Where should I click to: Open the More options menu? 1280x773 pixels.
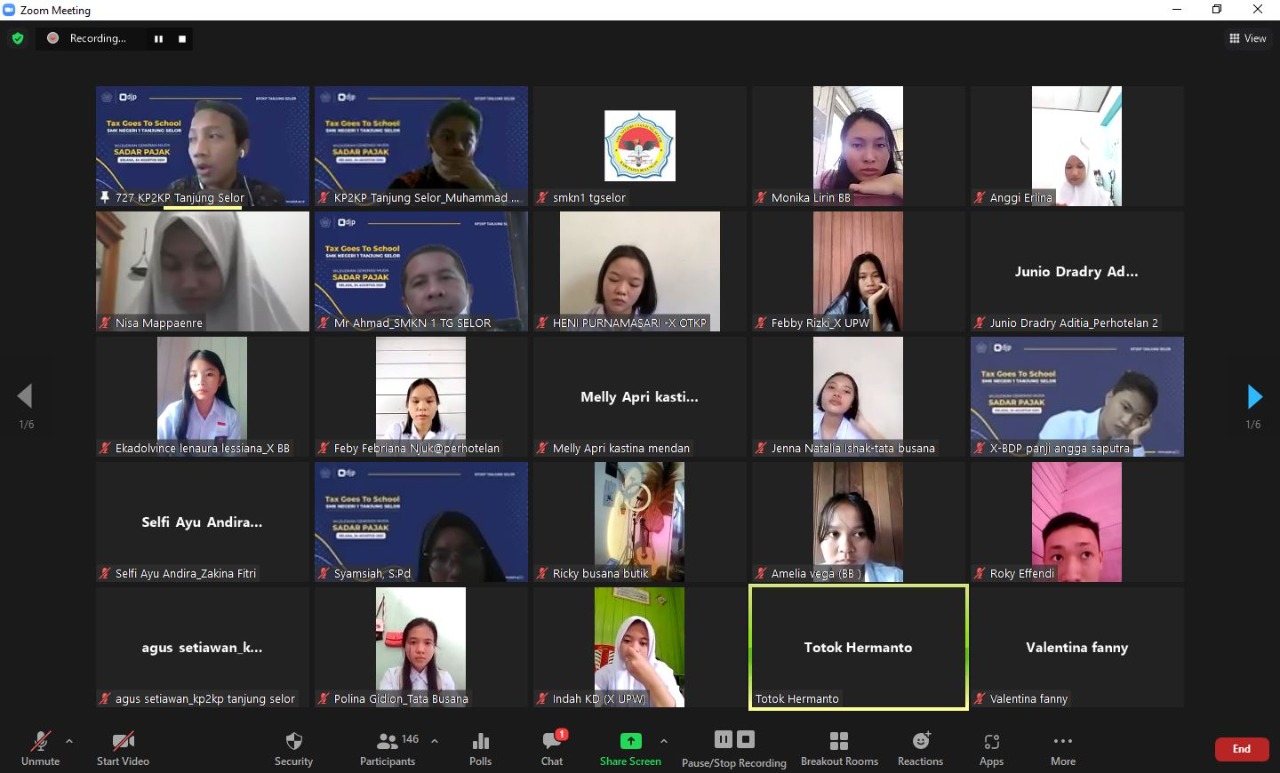coord(1062,748)
